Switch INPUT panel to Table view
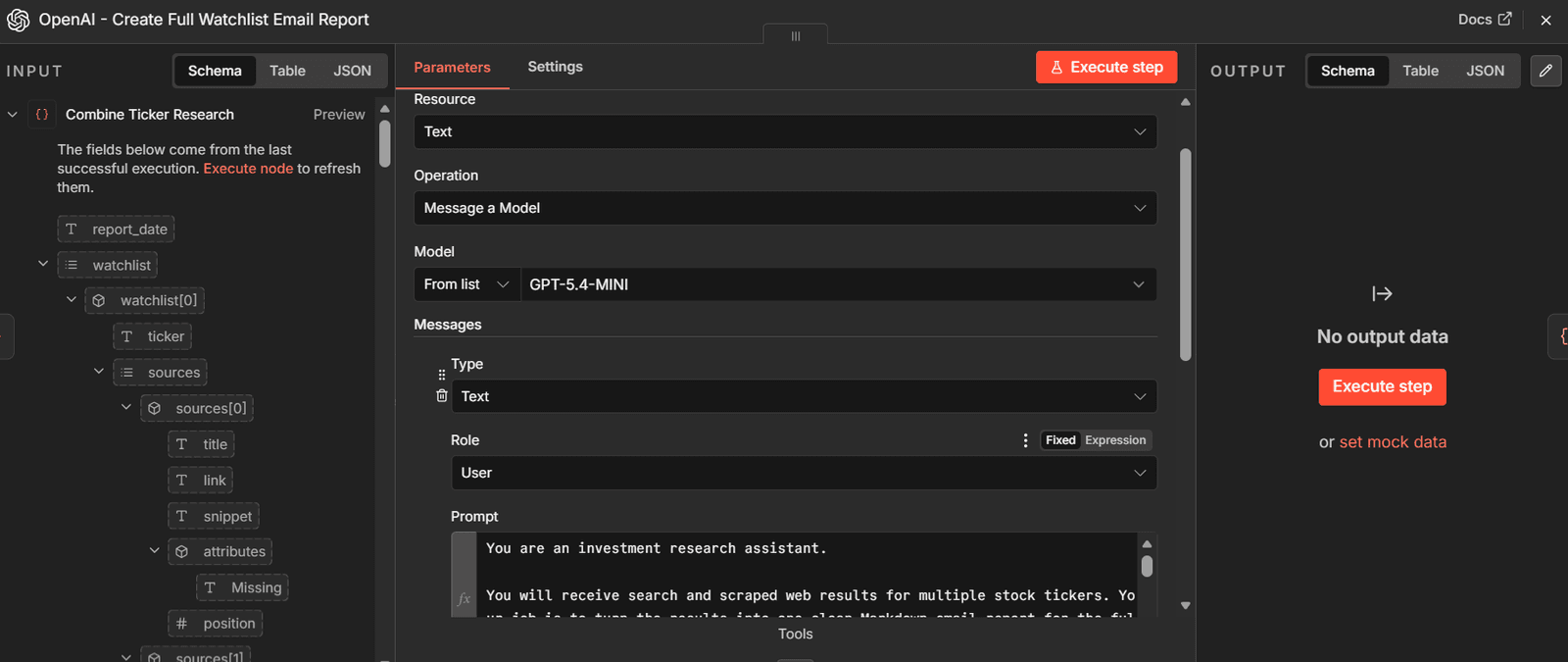1568x662 pixels. coord(287,71)
